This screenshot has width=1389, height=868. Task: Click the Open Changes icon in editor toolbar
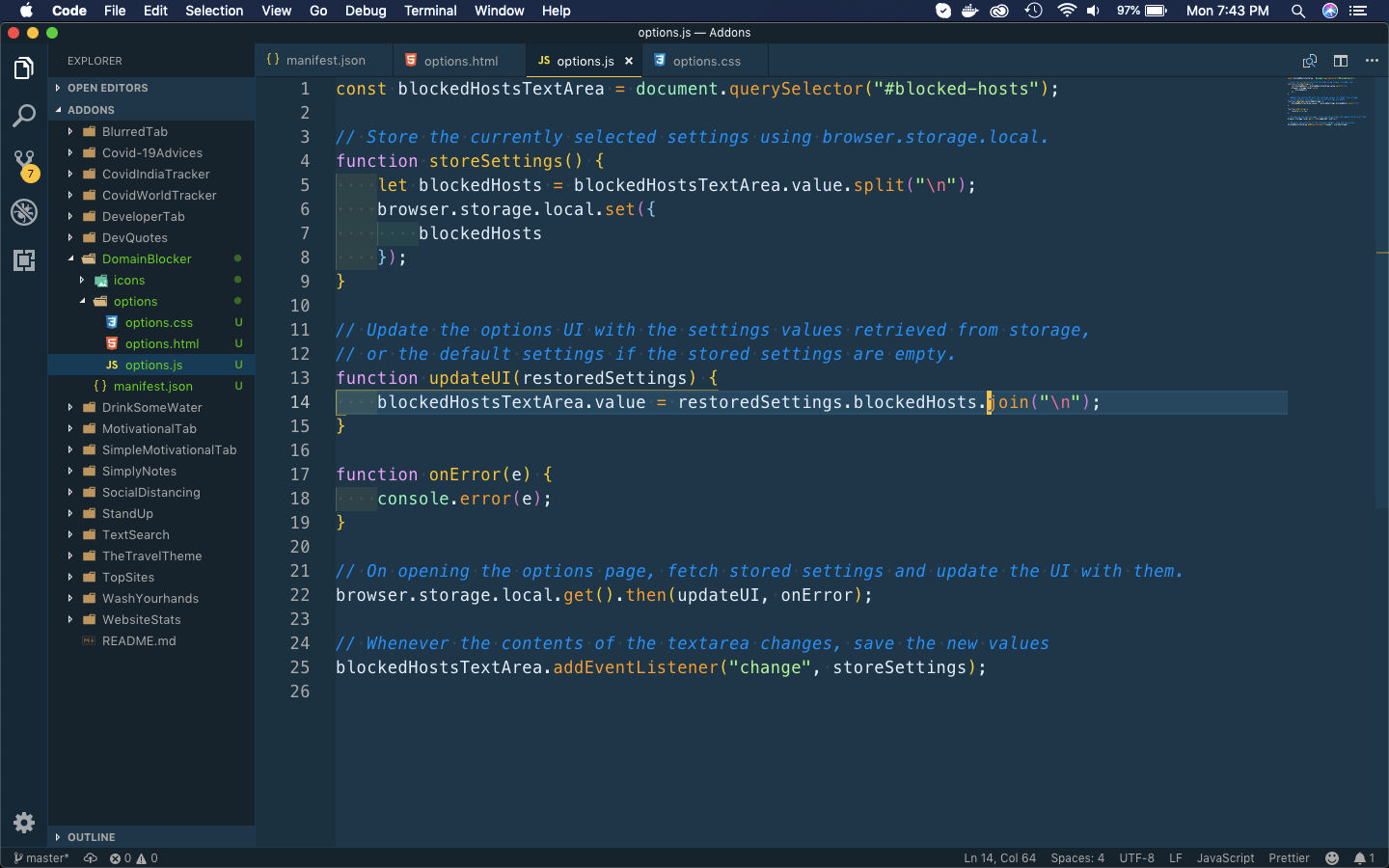coord(1310,61)
